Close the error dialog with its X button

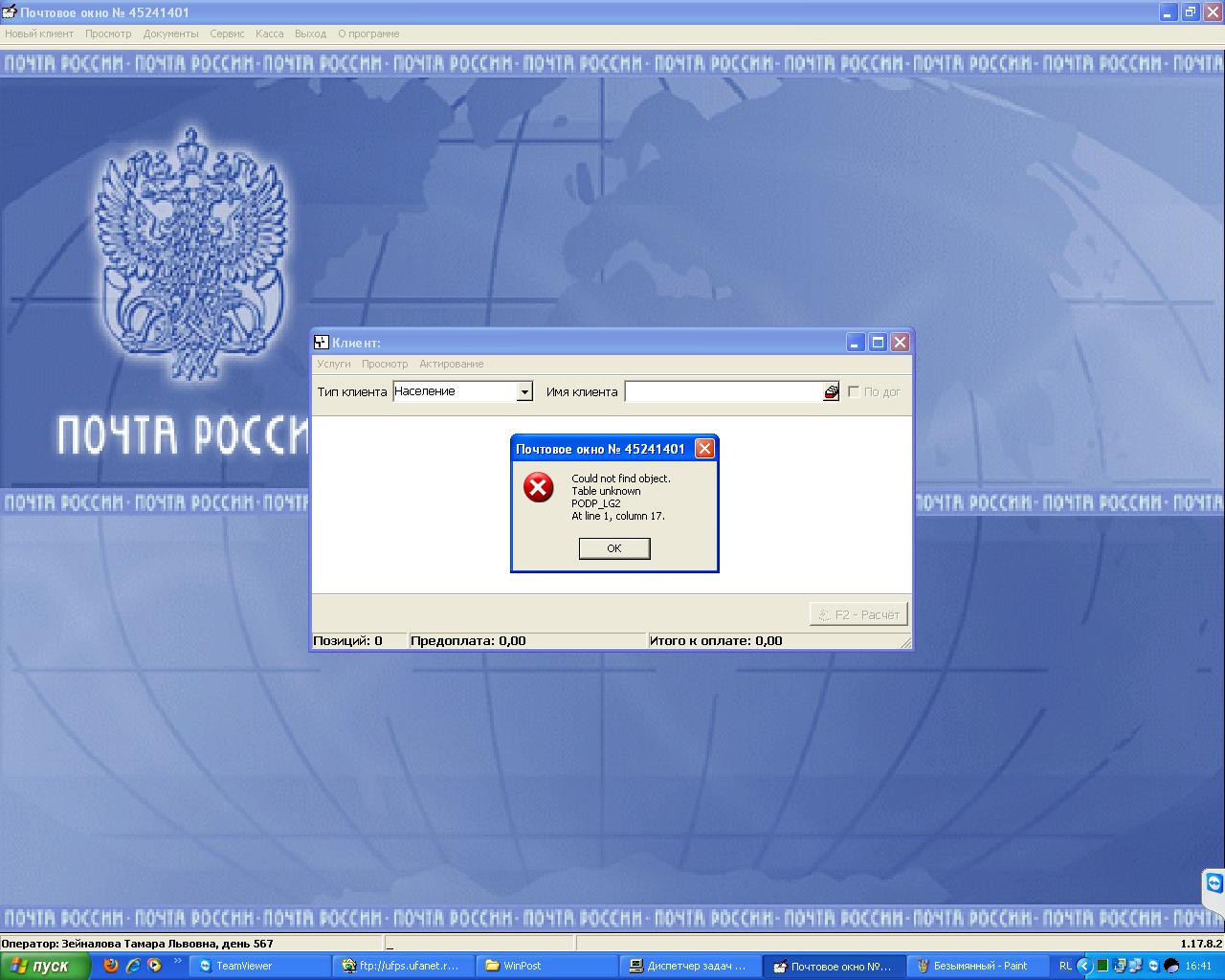coord(704,449)
